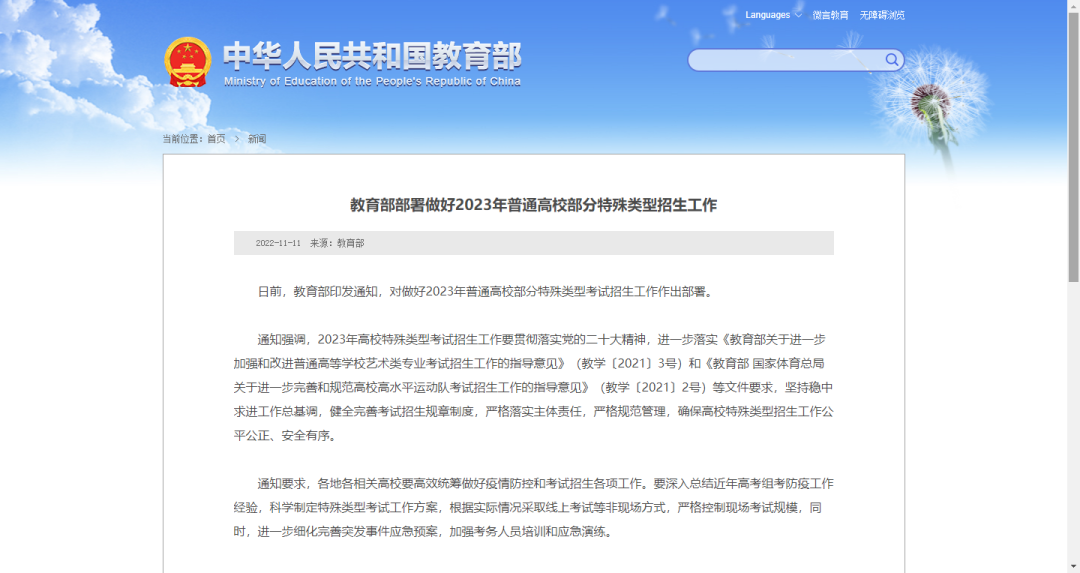This screenshot has width=1080, height=573.
Task: Open the Languages dropdown menu
Action: click(x=768, y=15)
